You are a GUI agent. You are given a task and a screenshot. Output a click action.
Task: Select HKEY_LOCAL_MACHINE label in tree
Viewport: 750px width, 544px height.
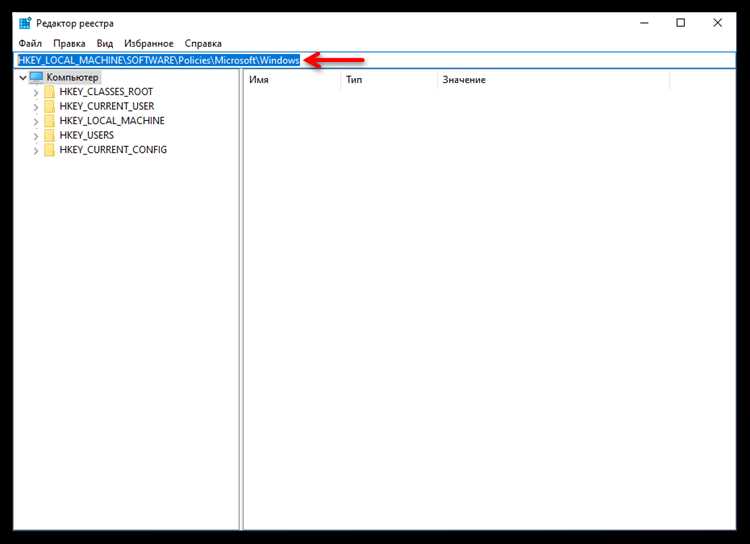(112, 121)
